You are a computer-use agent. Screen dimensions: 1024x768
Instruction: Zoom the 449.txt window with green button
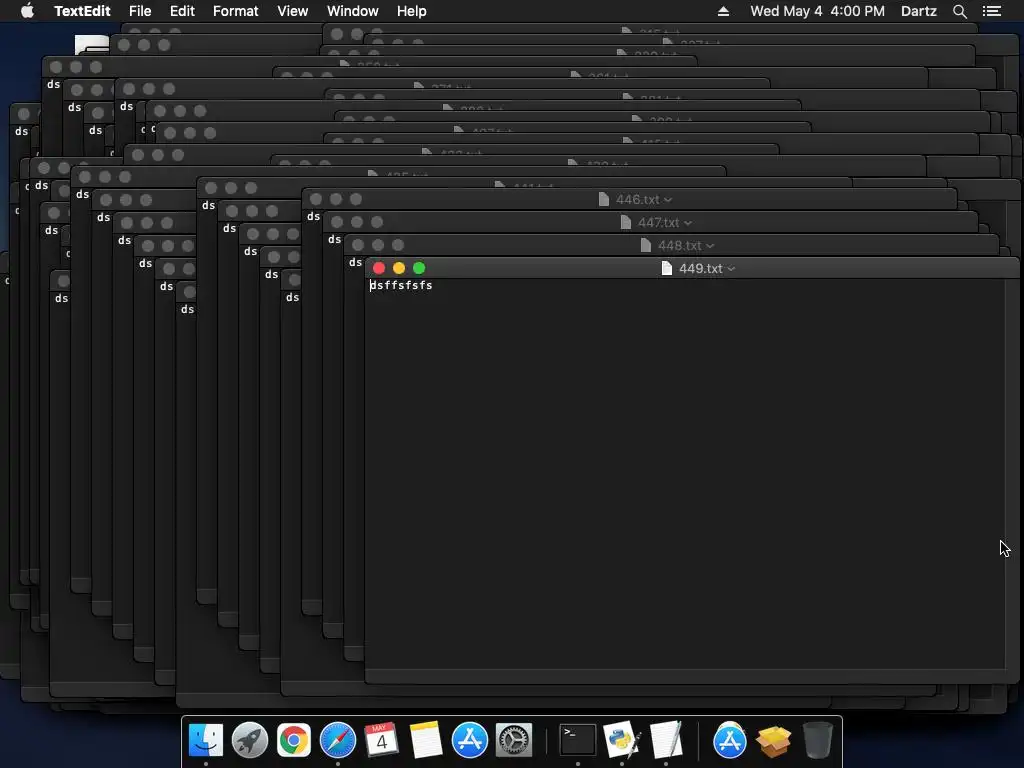(x=419, y=268)
